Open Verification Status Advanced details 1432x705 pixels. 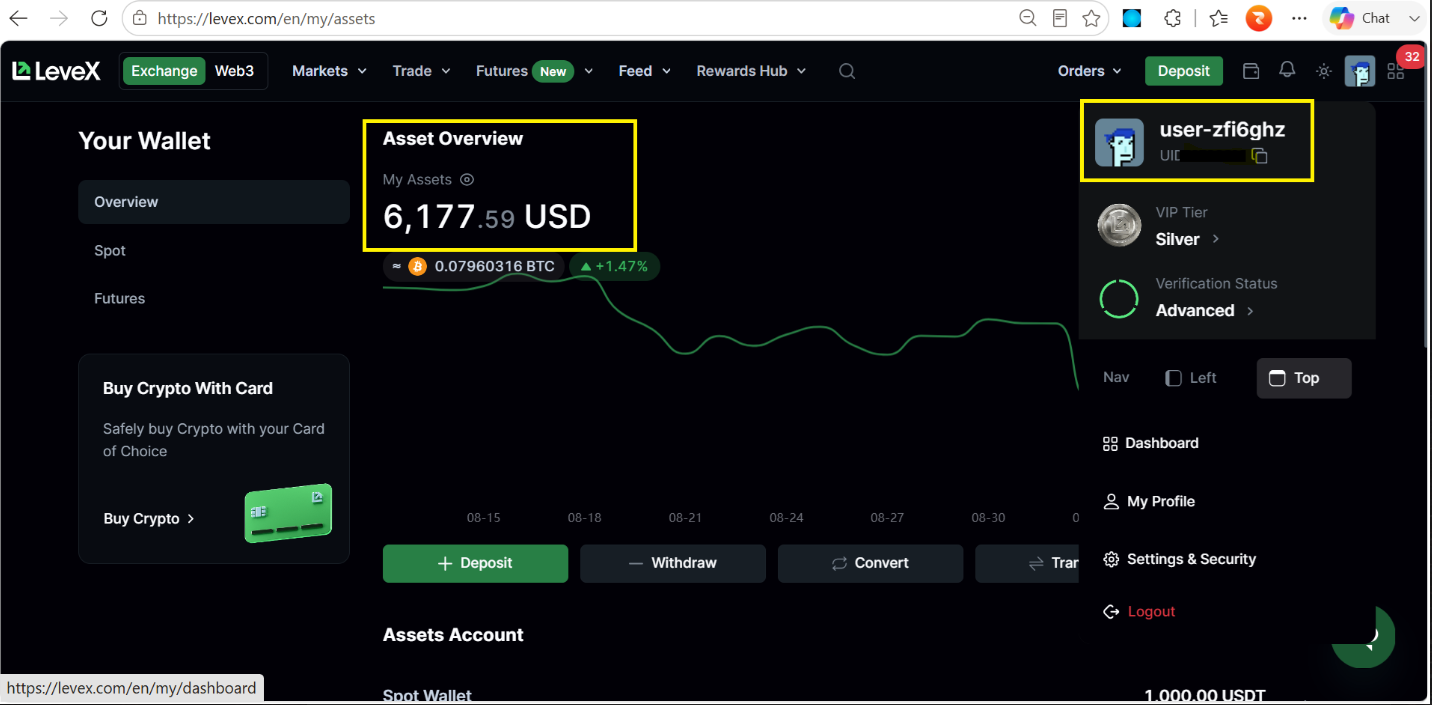click(x=1204, y=310)
